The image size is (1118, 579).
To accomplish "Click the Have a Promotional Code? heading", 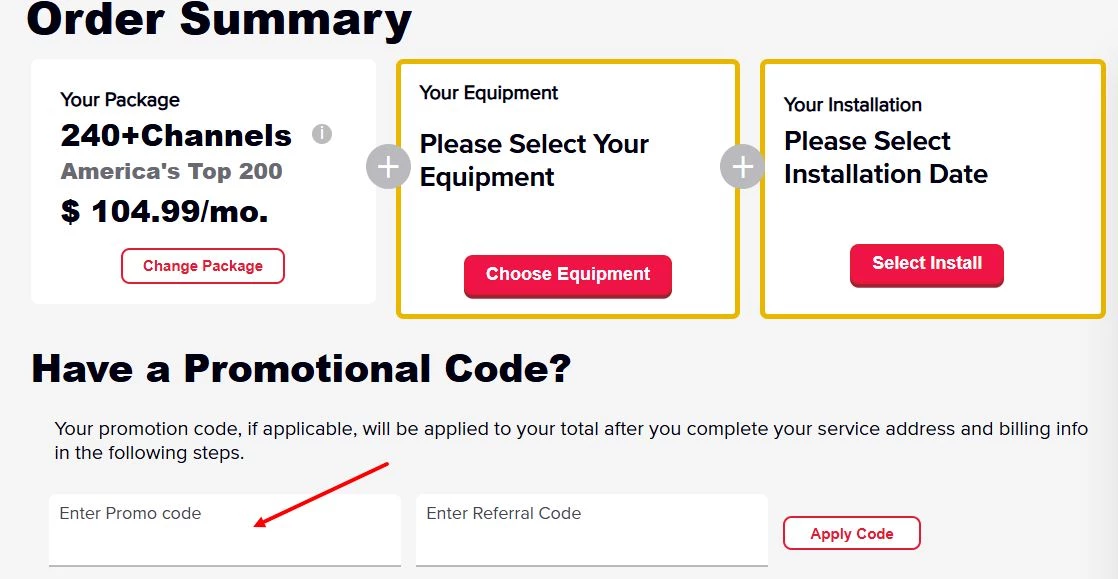I will tap(301, 369).
